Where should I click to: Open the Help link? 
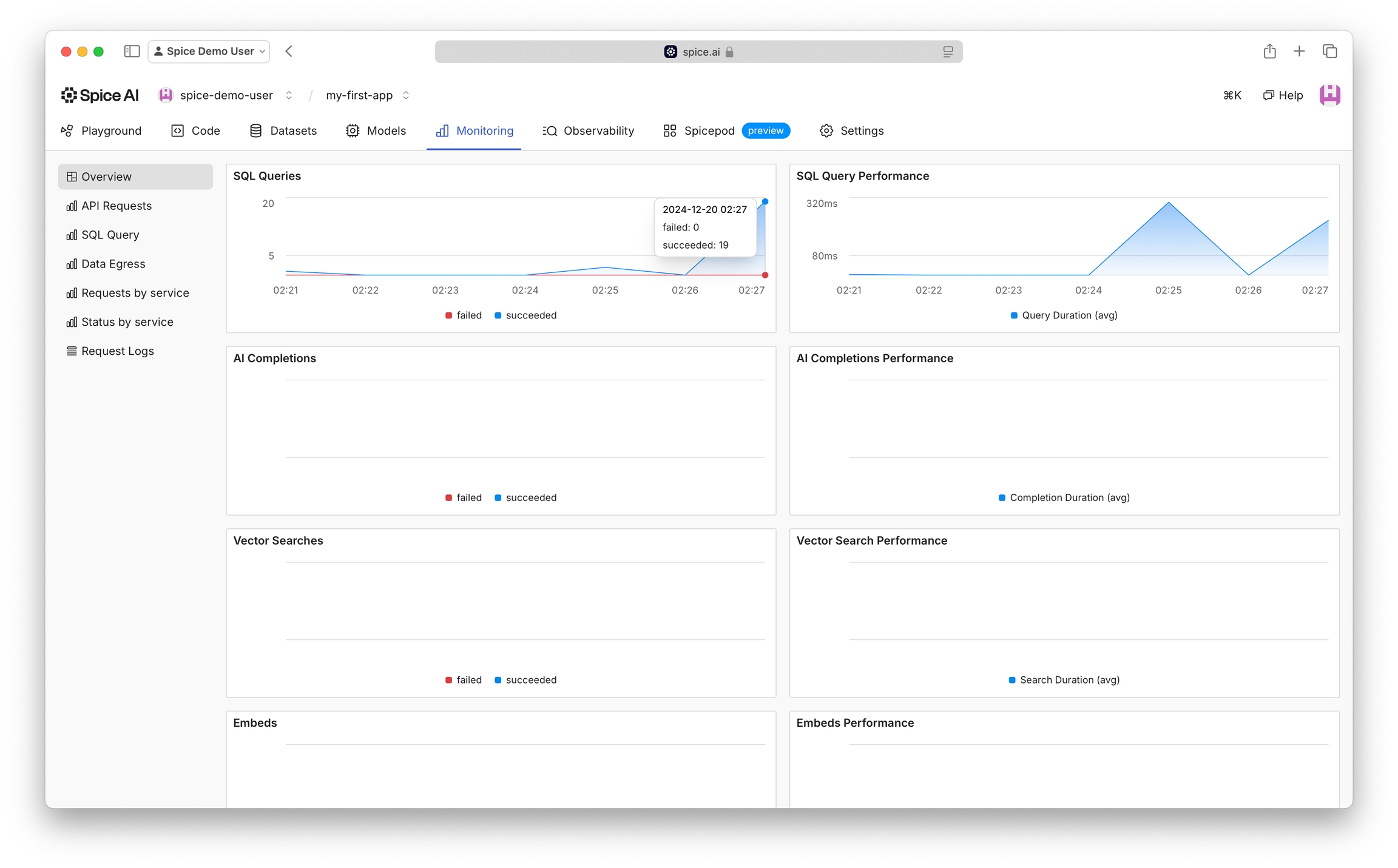(1283, 95)
